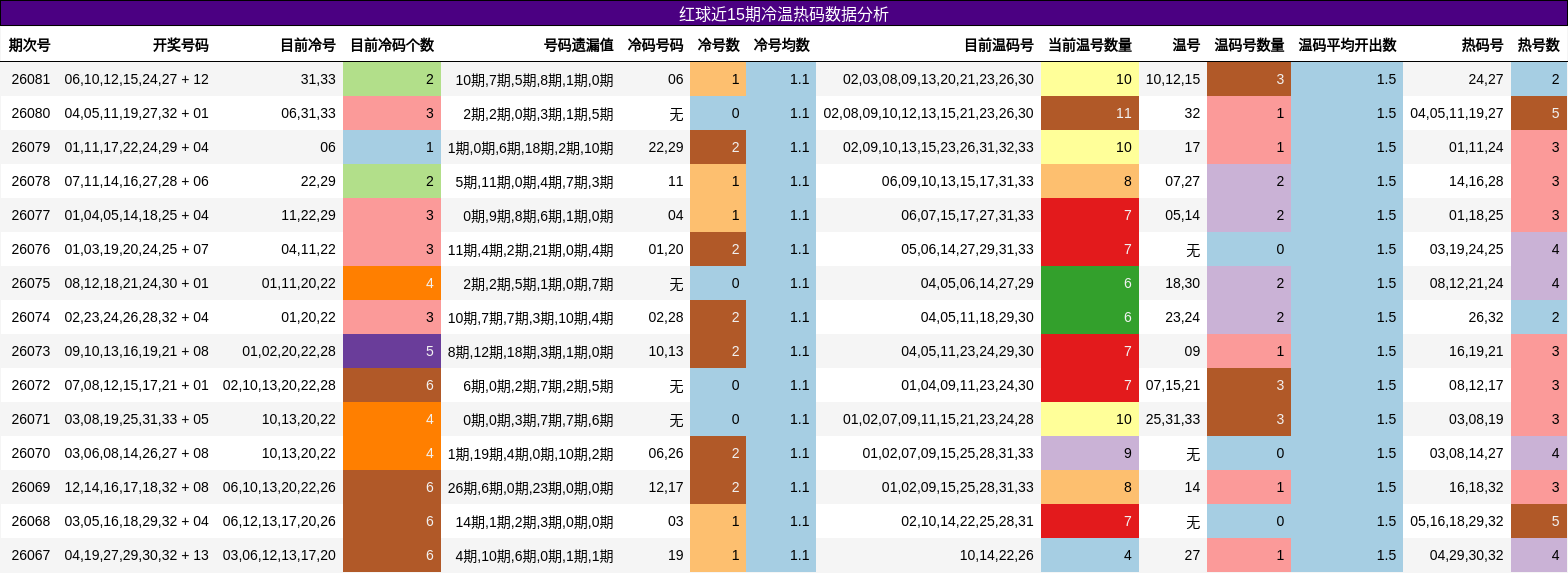Click current cold numbers 01,02,20,22,28
The height and width of the screenshot is (573, 1568).
(289, 351)
